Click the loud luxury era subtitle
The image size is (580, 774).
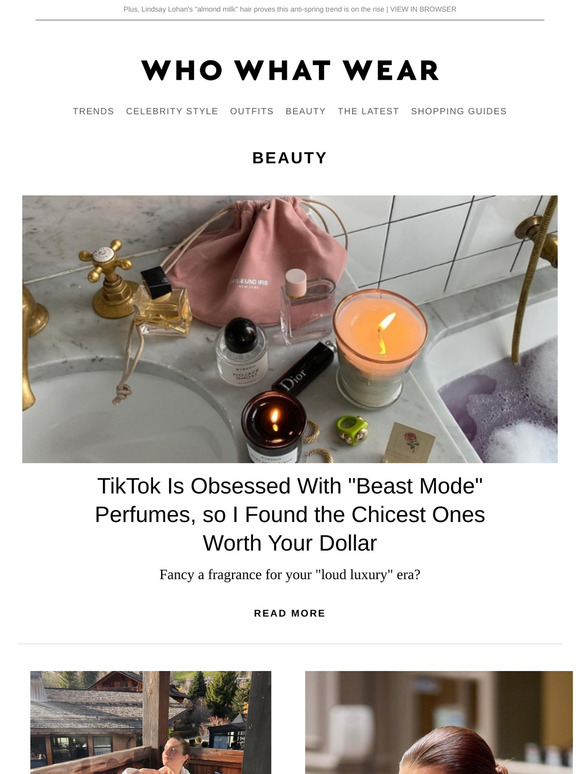[290, 575]
